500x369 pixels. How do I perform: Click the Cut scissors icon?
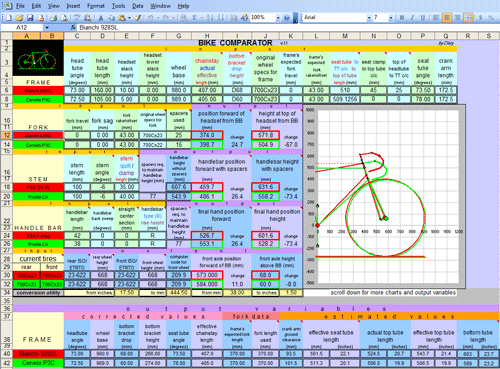click(101, 18)
